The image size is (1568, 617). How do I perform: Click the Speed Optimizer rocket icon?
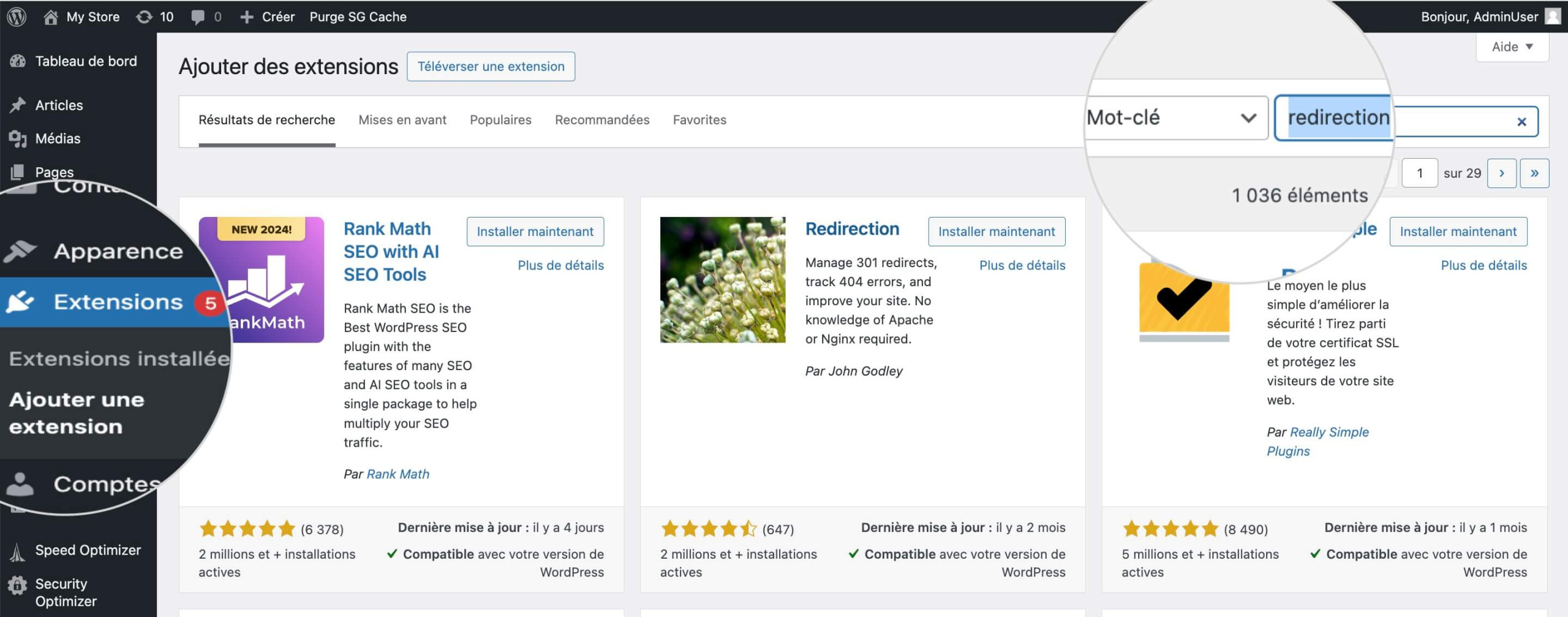pyautogui.click(x=17, y=552)
